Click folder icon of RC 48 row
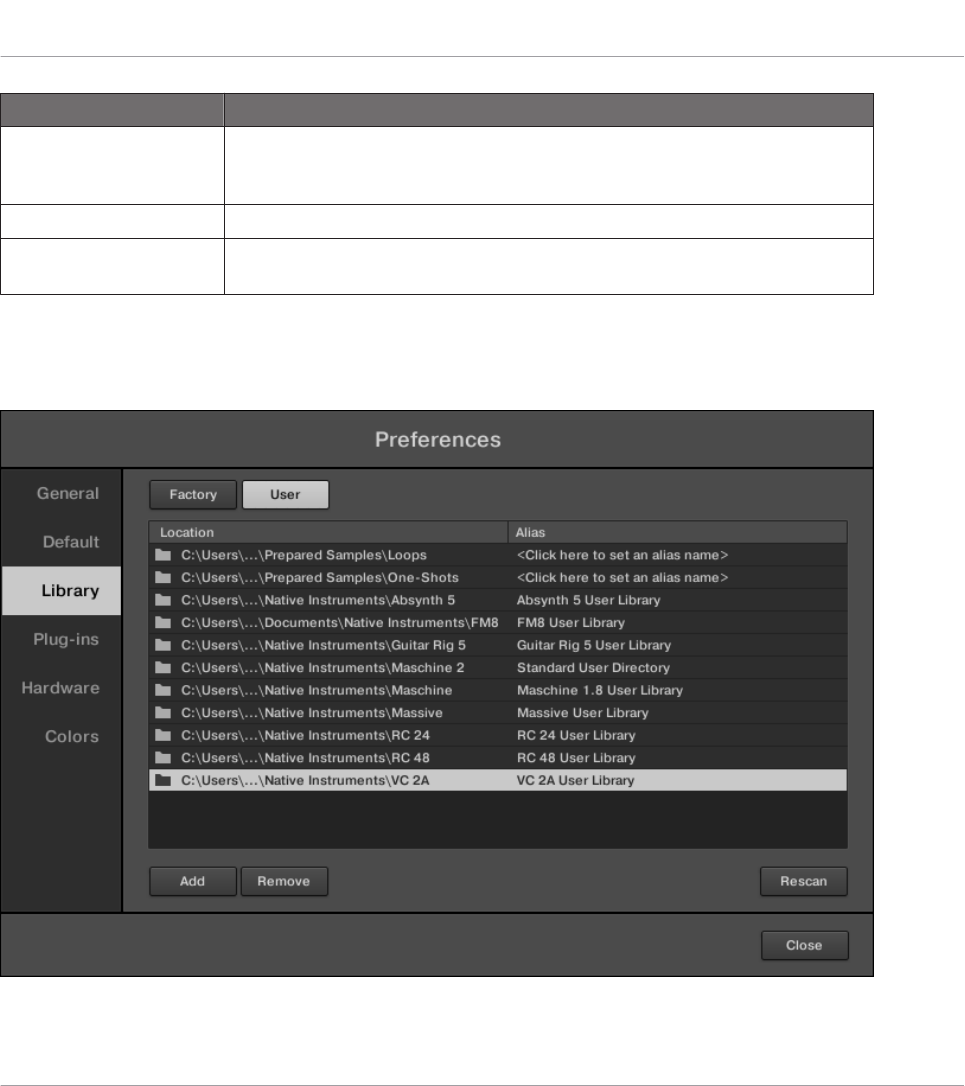The width and height of the screenshot is (965, 1086). (x=163, y=757)
